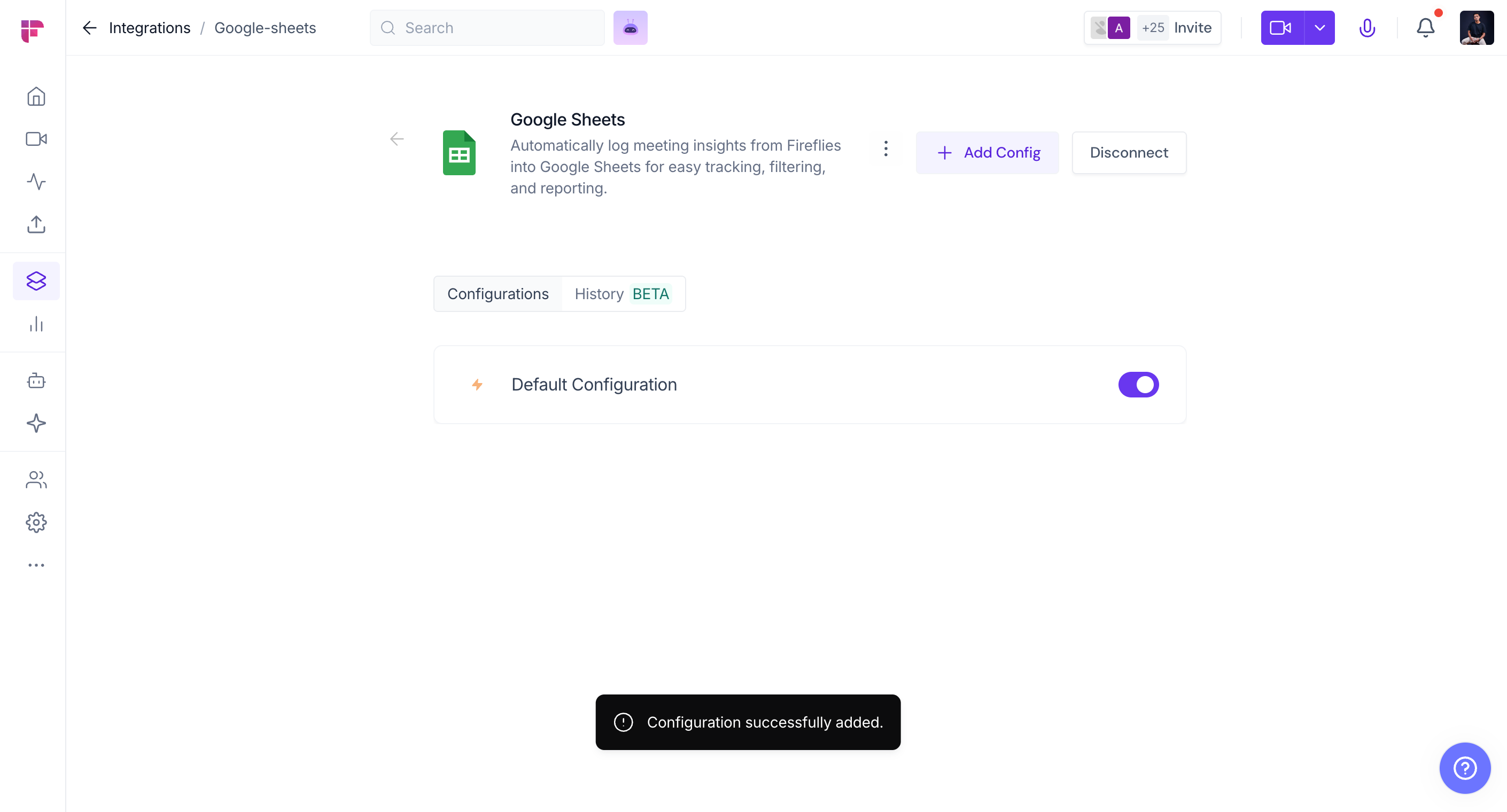This screenshot has width=1507, height=812.
Task: Open the activity pulse icon in sidebar
Action: (x=36, y=181)
